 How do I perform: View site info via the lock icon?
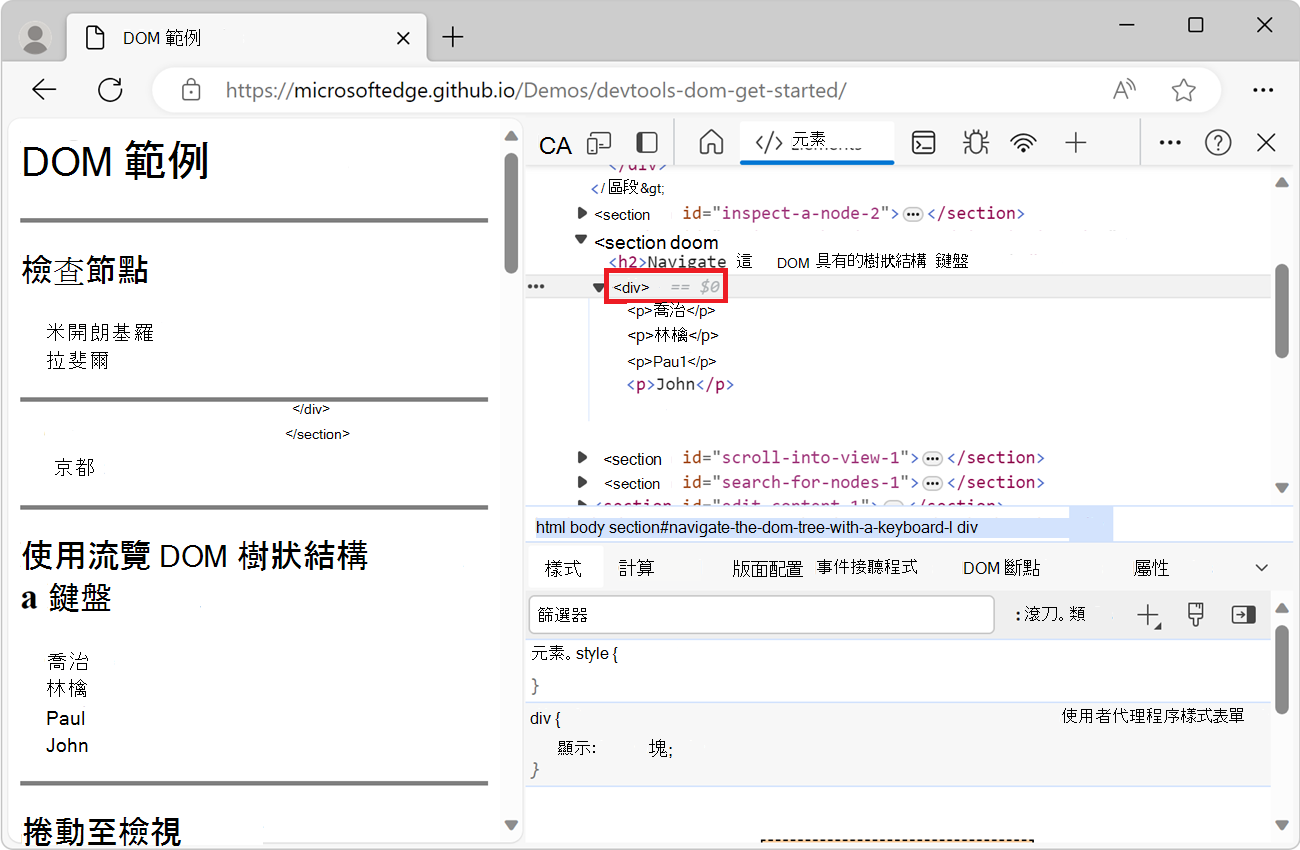pos(191,90)
